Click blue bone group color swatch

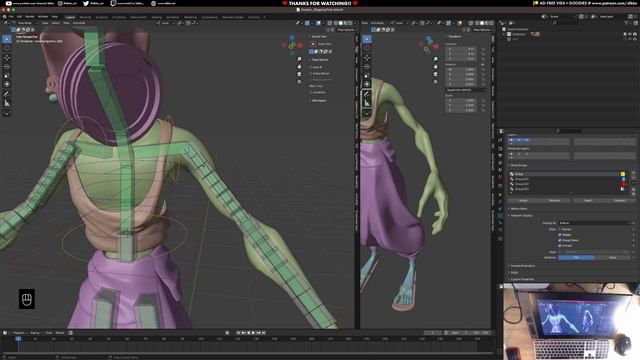(x=623, y=179)
